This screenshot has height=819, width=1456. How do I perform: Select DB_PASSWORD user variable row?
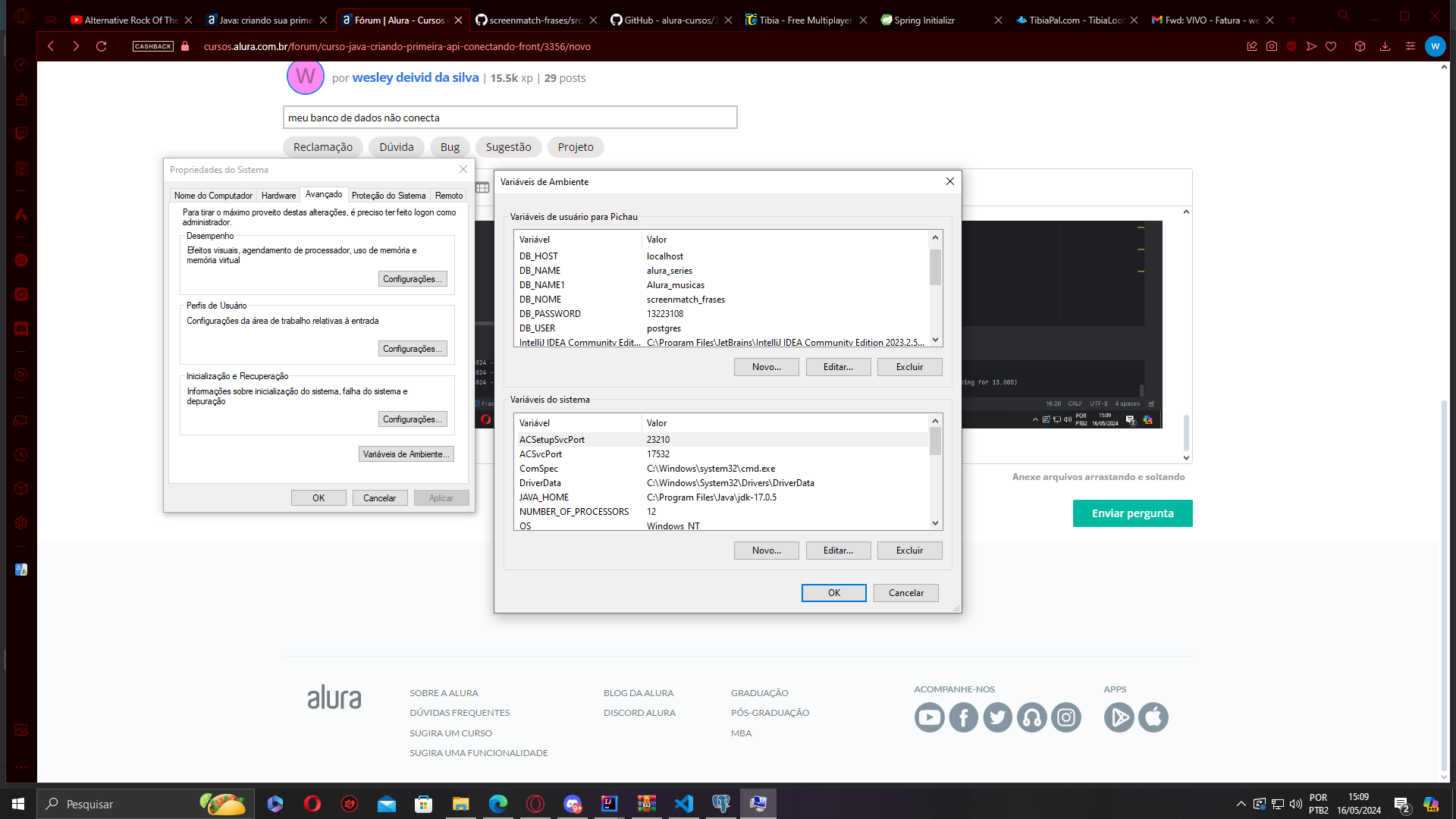pyautogui.click(x=720, y=314)
